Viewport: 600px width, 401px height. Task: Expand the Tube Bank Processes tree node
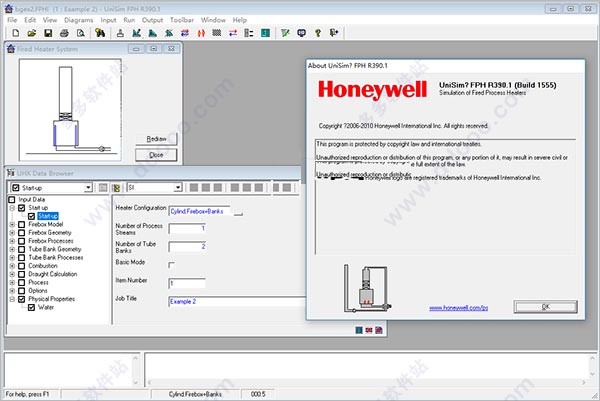tap(12, 258)
